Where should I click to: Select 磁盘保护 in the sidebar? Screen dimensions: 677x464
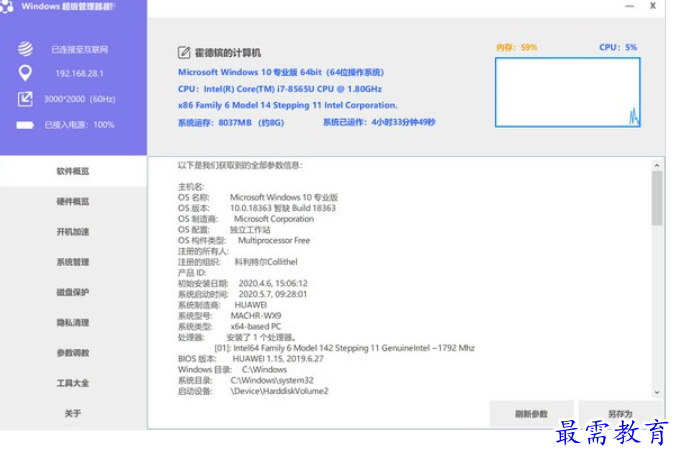point(73,292)
